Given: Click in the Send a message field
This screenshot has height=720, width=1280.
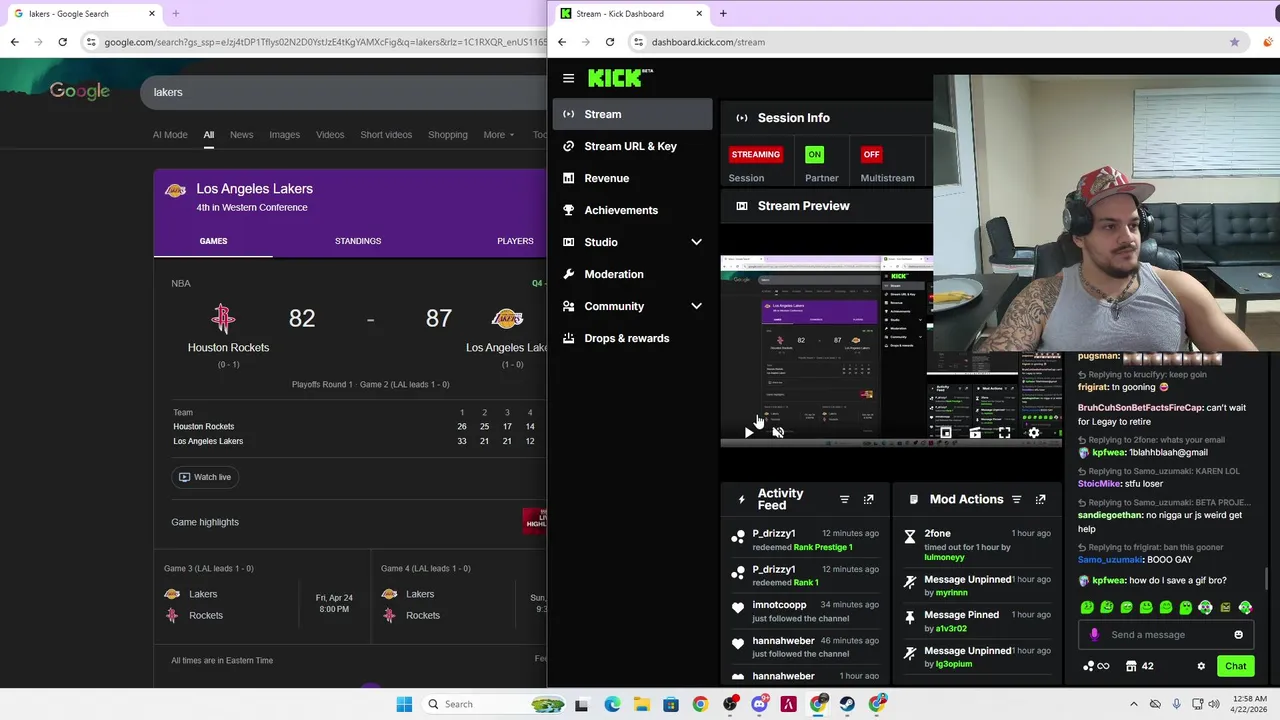Looking at the screenshot, I should [1164, 634].
